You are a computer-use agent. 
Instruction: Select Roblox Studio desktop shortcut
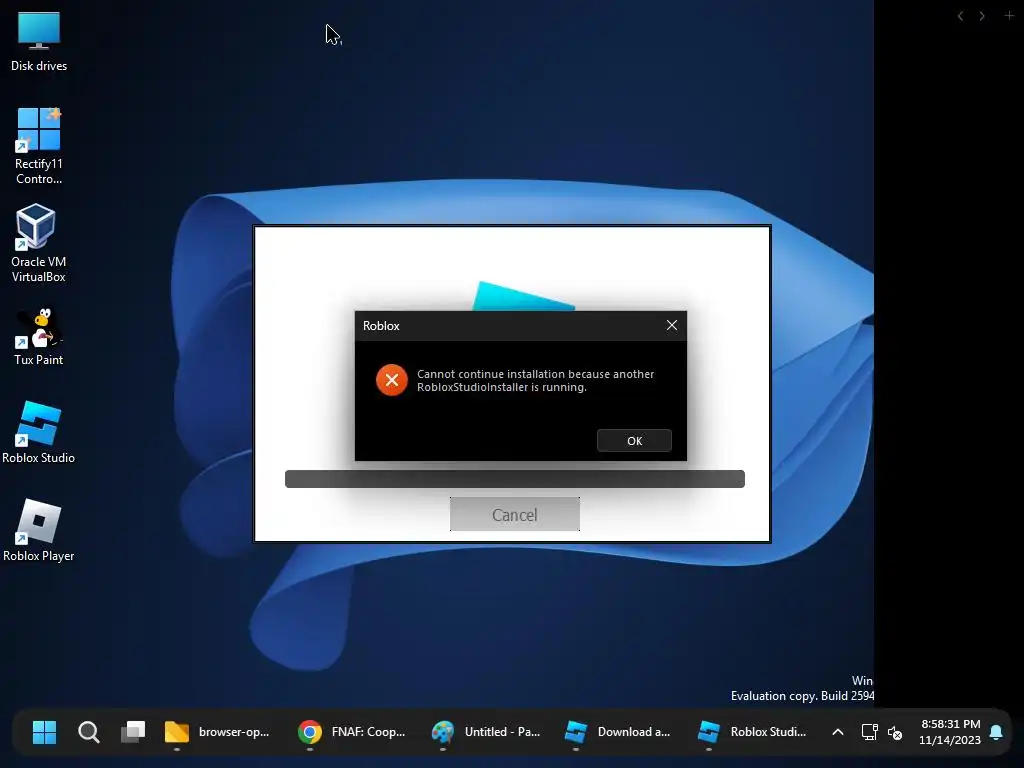[x=39, y=432]
